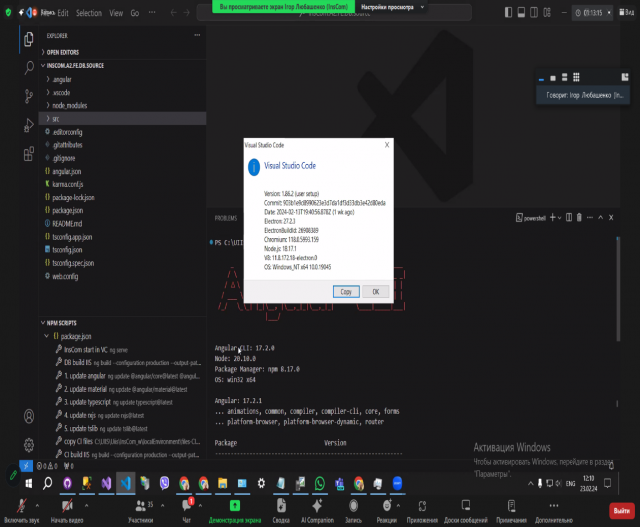The image size is (640, 527).
Task: Open Zoom Apps button
Action: [422, 510]
